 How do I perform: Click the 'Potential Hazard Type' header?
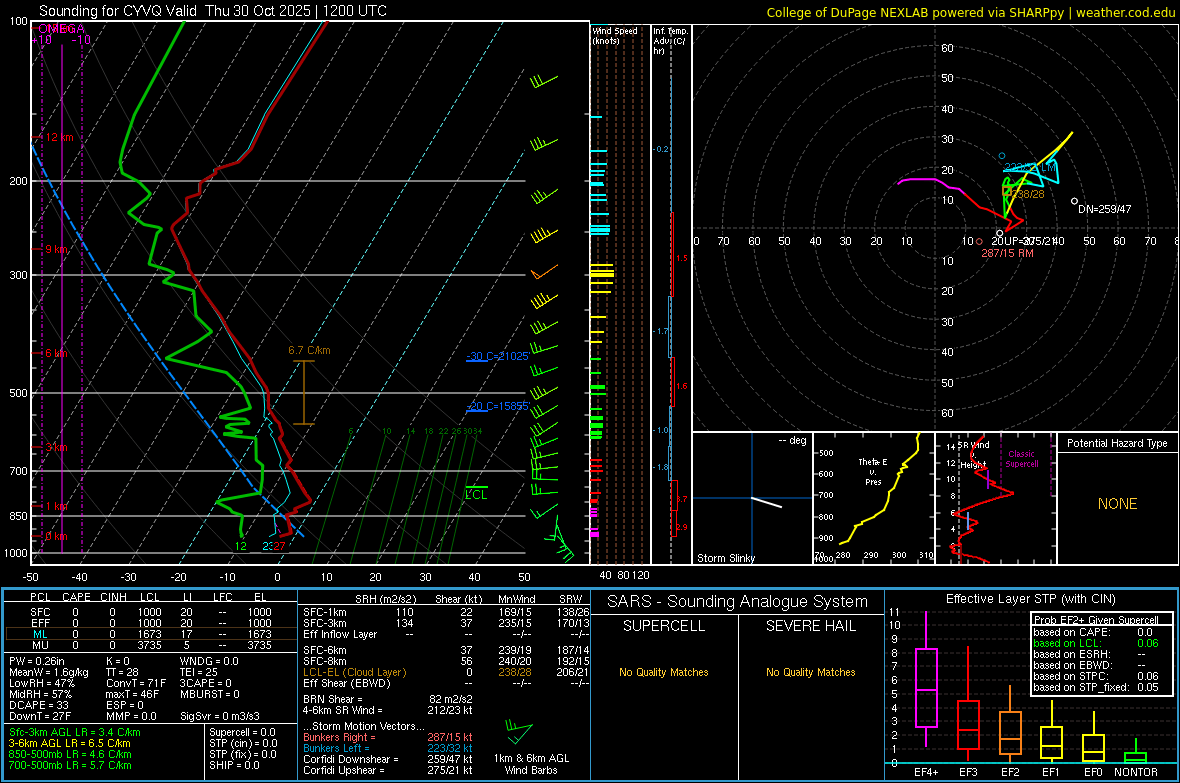click(1117, 443)
